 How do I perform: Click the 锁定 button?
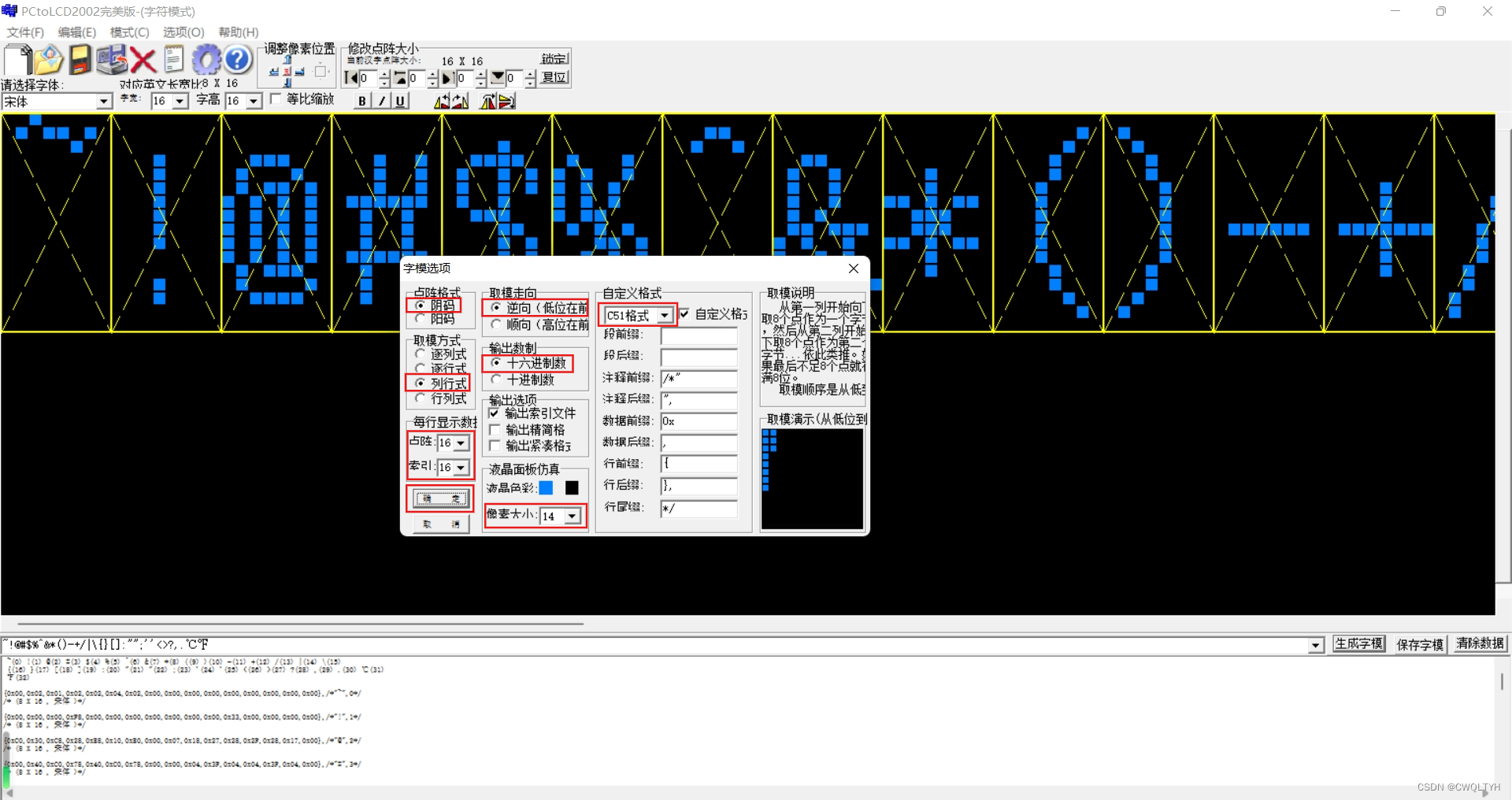click(x=554, y=58)
